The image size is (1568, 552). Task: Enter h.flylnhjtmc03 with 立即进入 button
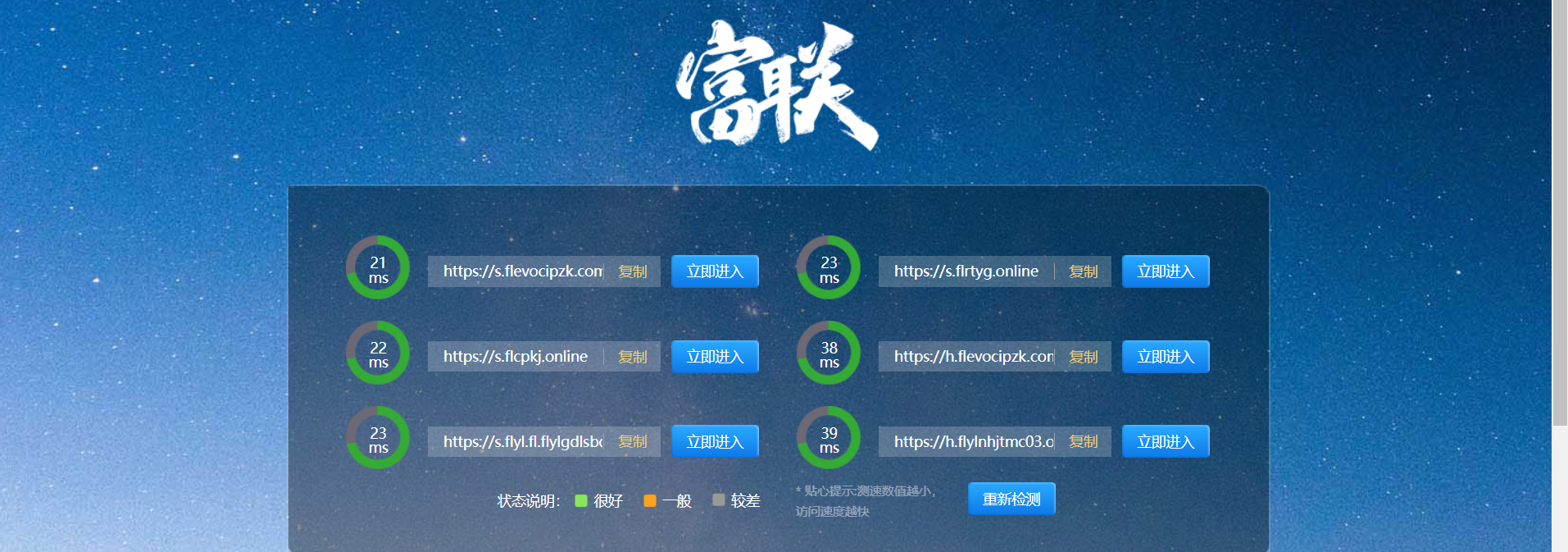[1166, 441]
